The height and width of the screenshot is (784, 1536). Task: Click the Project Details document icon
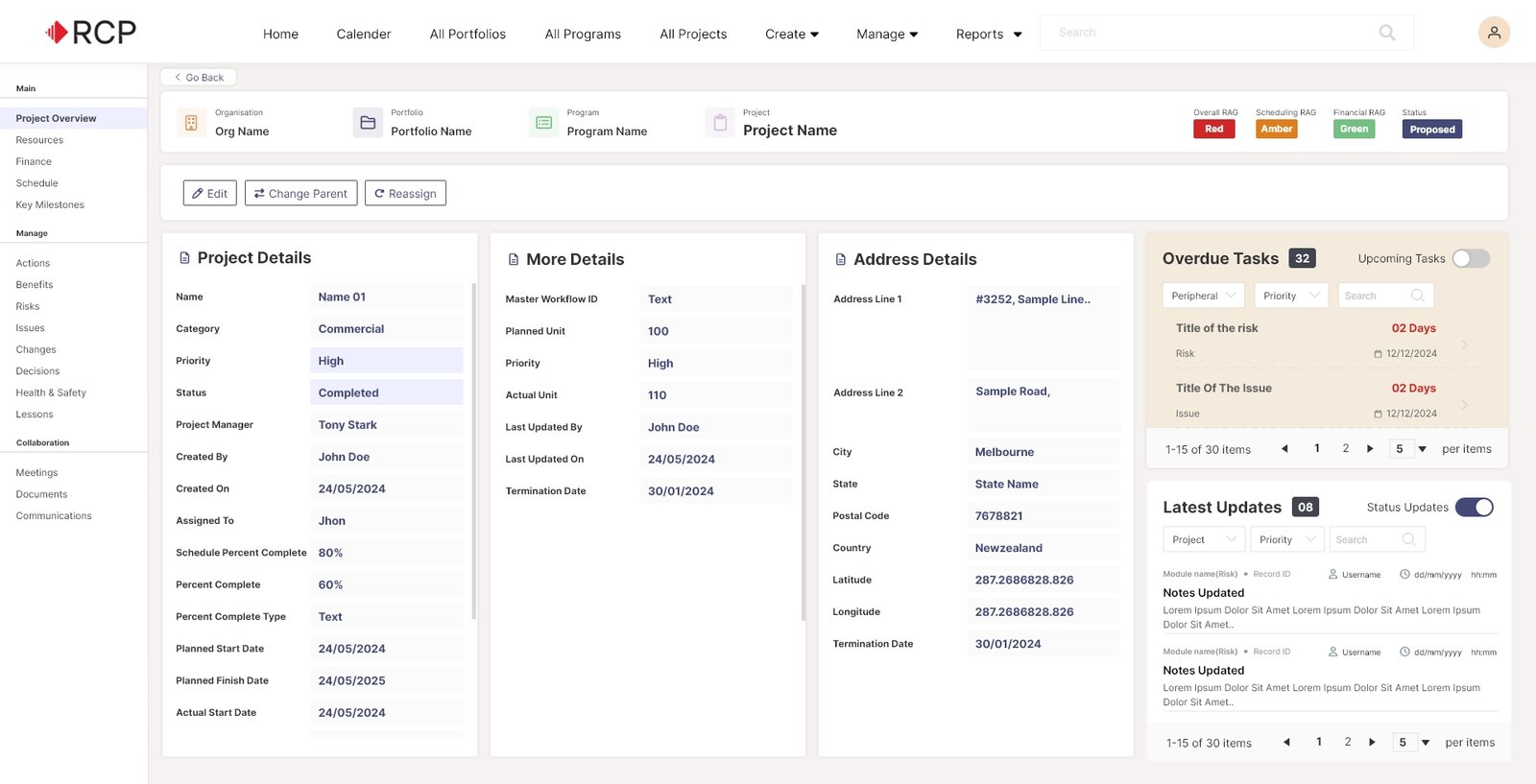184,258
